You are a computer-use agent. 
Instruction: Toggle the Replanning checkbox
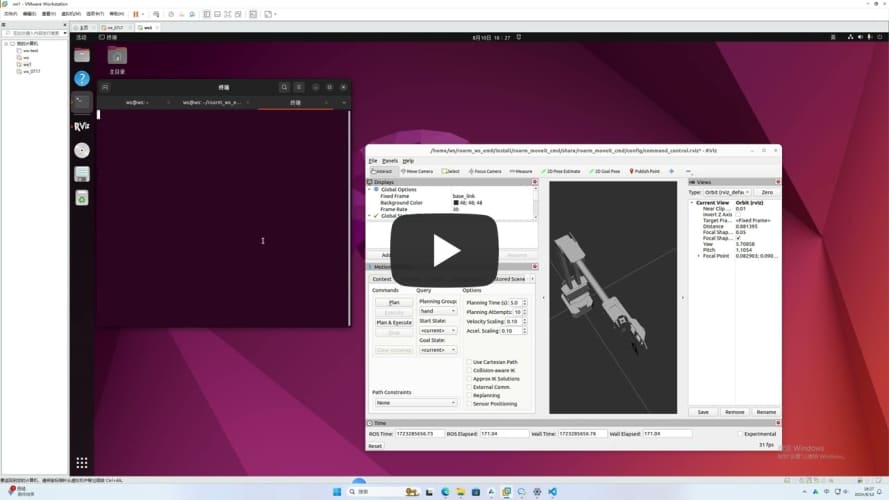469,395
